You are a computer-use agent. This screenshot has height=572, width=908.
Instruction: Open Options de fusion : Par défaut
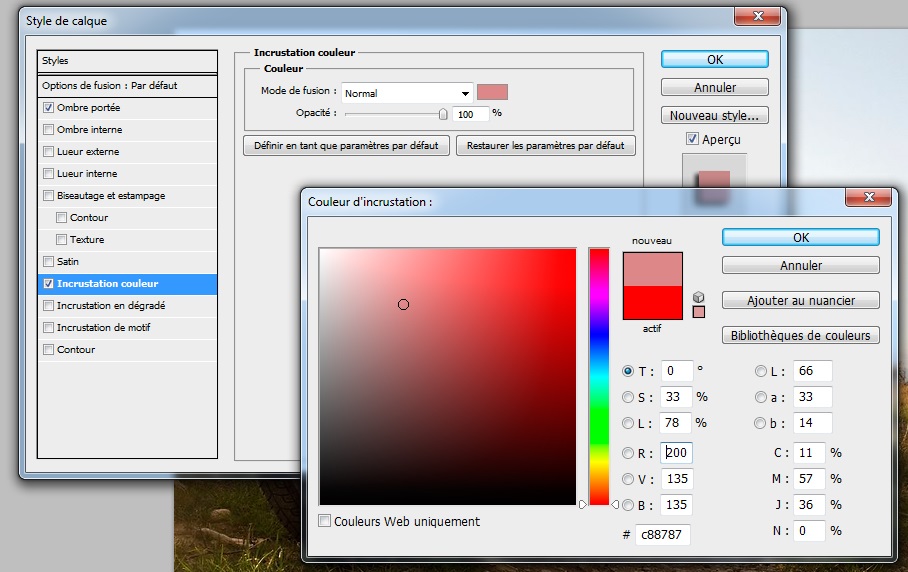coord(109,86)
